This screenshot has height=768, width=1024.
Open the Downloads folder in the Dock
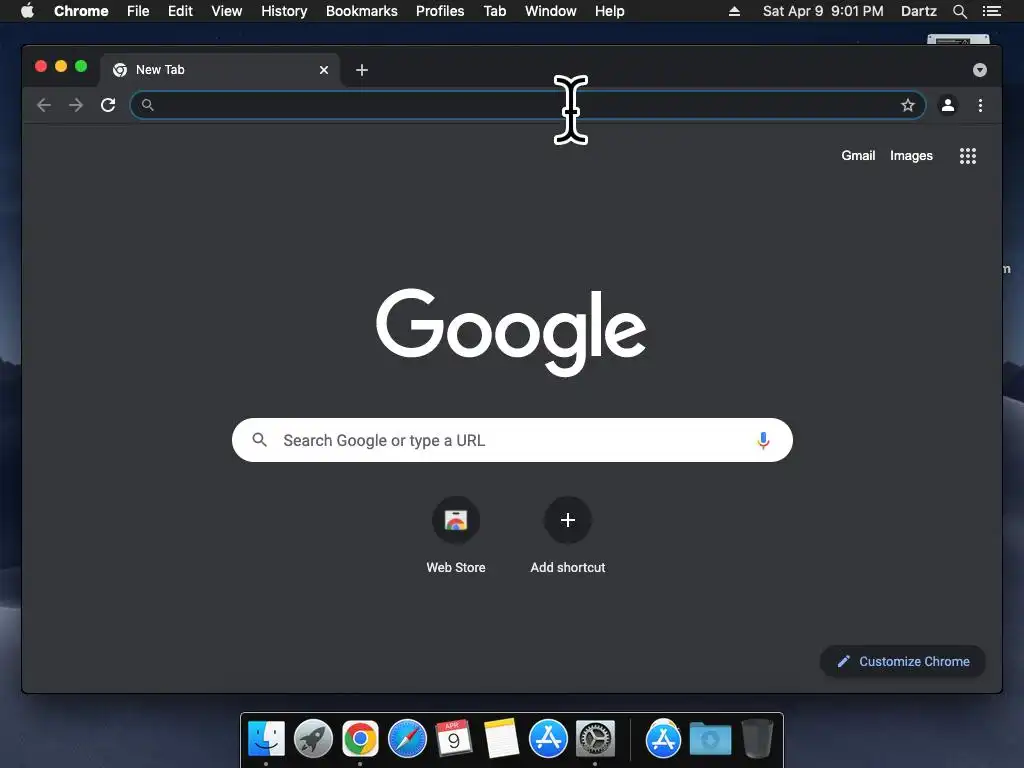coord(711,739)
